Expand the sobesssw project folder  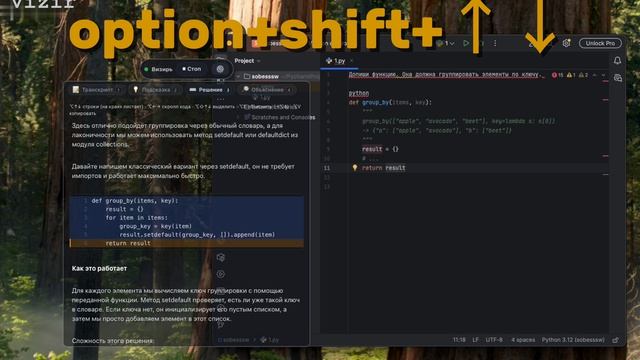pos(238,76)
